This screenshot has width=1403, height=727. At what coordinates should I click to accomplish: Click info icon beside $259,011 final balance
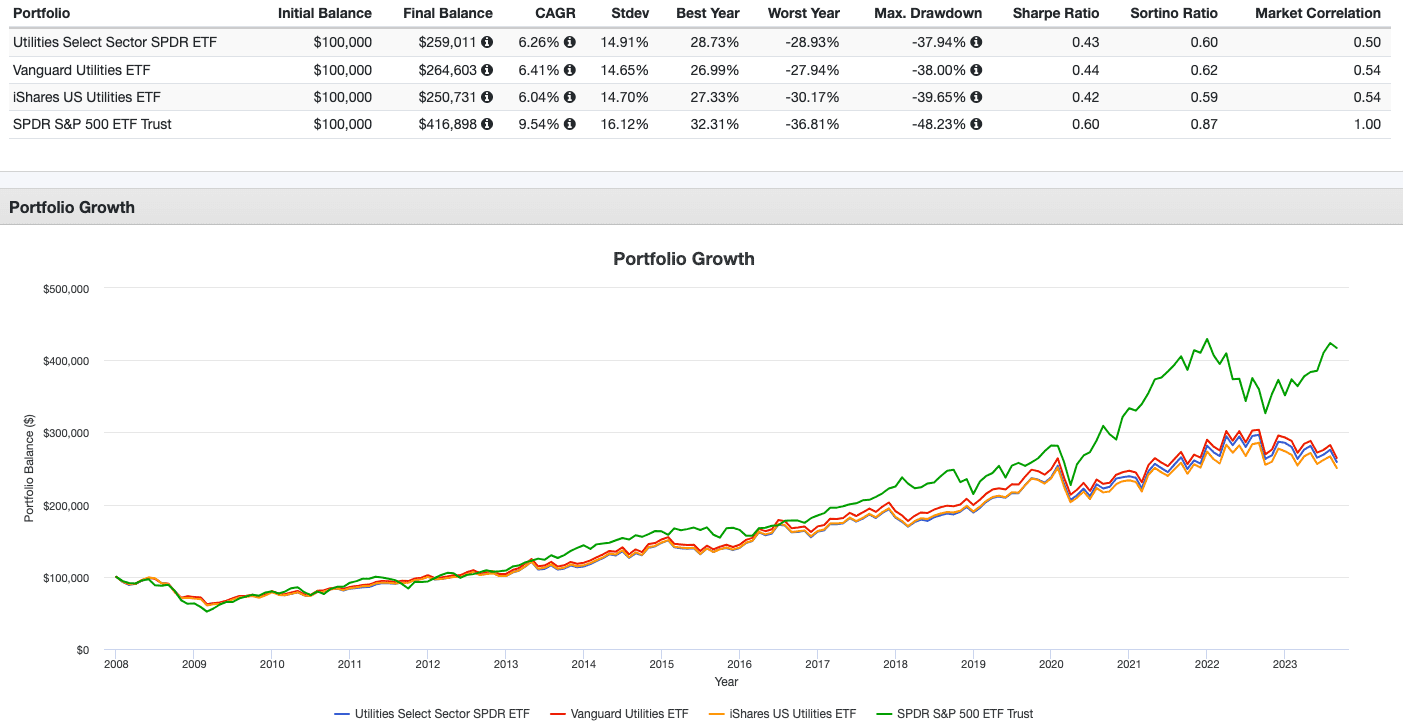(487, 43)
